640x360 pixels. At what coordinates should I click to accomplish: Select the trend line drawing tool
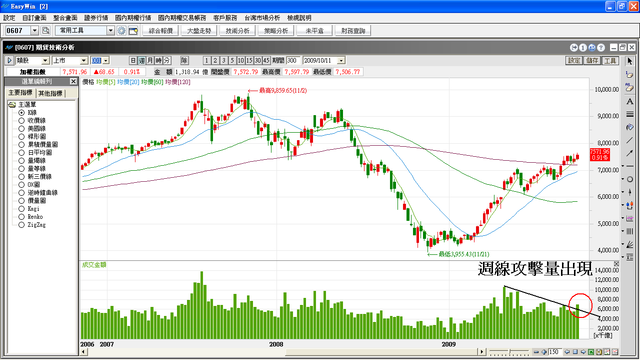(629, 140)
